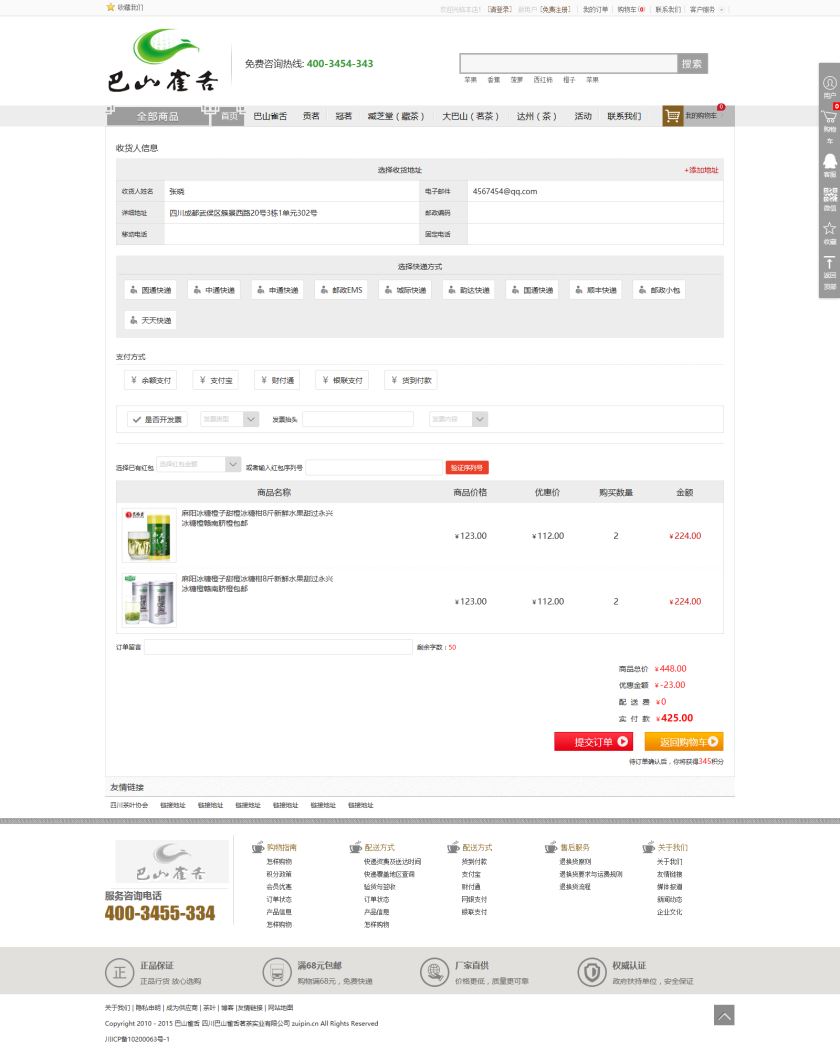Open the 全部商品 category menu
Screen dimensions: 840x1052
click(x=158, y=116)
